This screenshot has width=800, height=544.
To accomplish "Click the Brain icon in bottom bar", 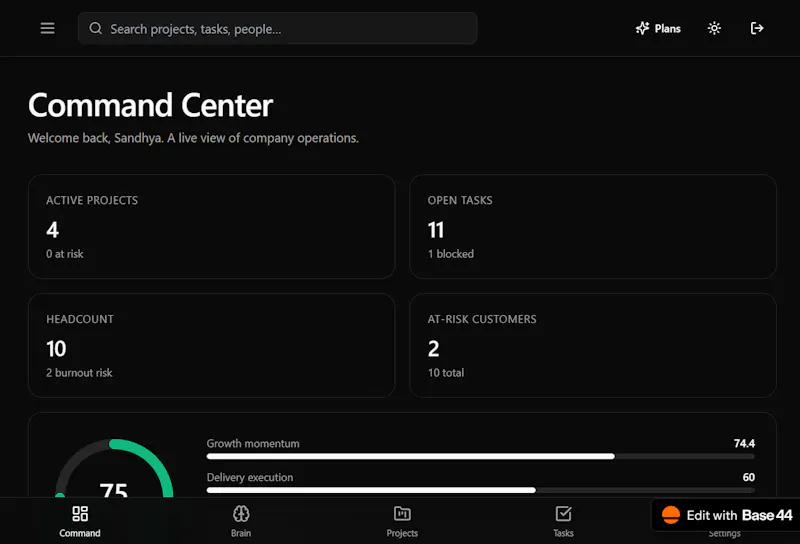I will [x=241, y=513].
